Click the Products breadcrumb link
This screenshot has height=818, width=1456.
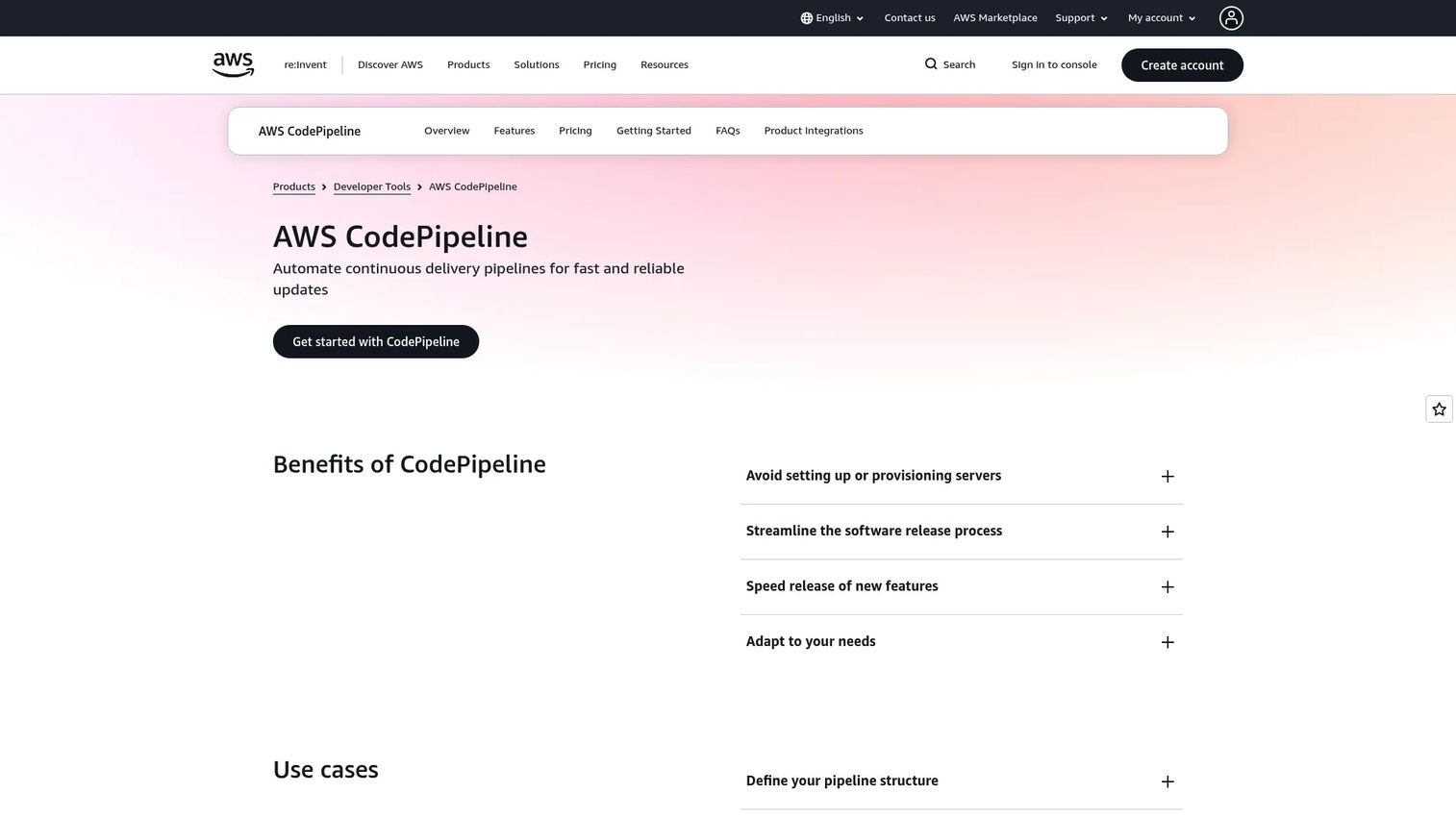[294, 186]
